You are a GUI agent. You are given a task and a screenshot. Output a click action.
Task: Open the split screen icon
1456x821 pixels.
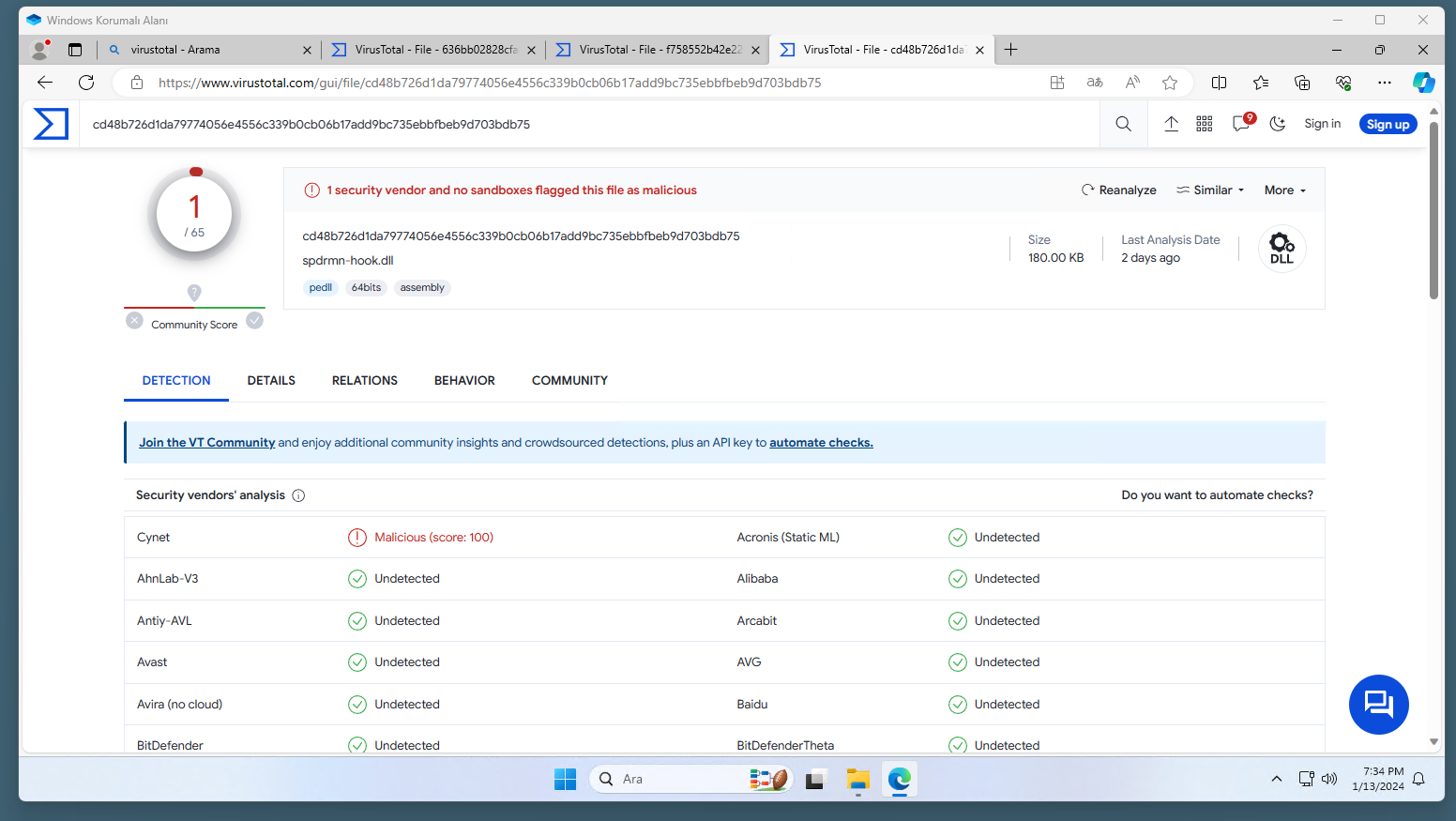point(1219,83)
